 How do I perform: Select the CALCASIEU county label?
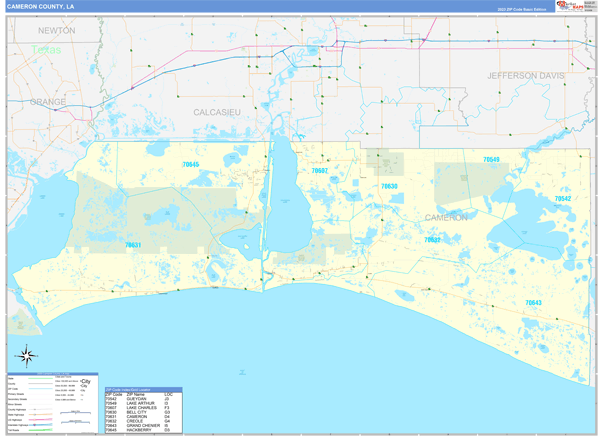pos(217,112)
